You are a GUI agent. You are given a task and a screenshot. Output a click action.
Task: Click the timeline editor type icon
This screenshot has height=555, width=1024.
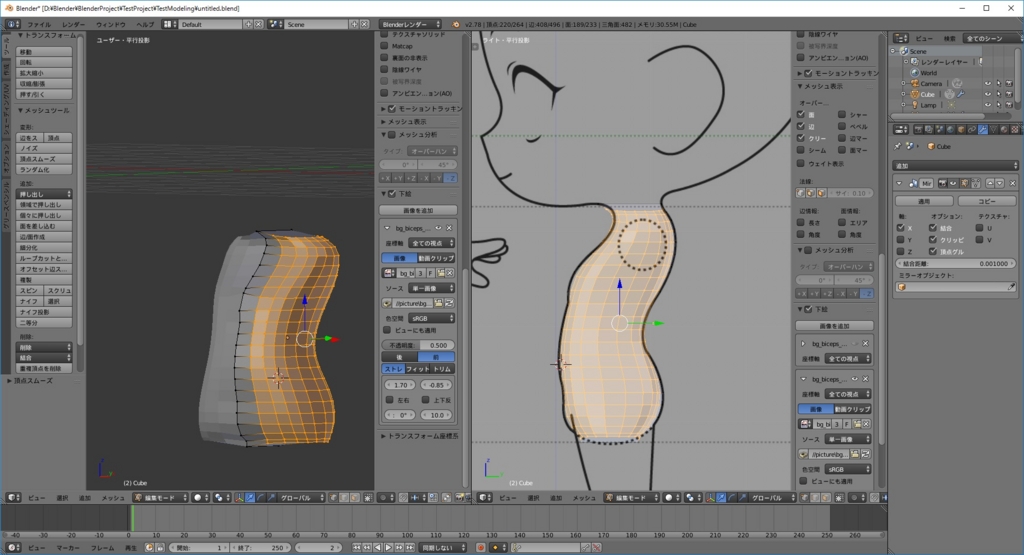click(x=12, y=547)
